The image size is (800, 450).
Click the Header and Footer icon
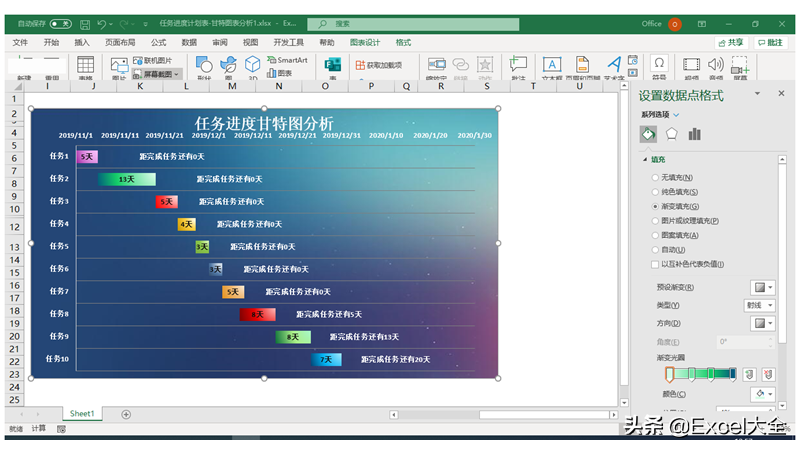point(582,65)
